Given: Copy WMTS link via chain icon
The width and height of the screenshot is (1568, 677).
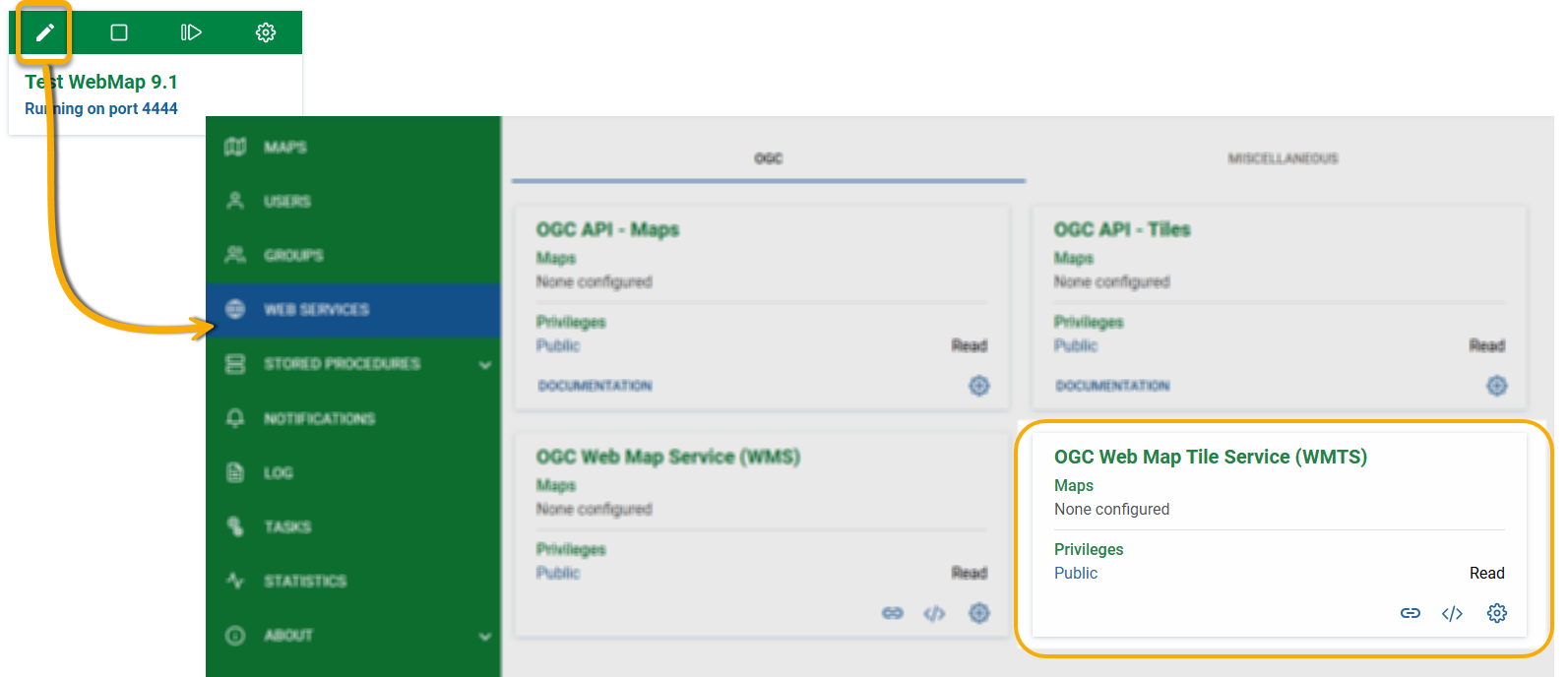Looking at the screenshot, I should (1410, 613).
